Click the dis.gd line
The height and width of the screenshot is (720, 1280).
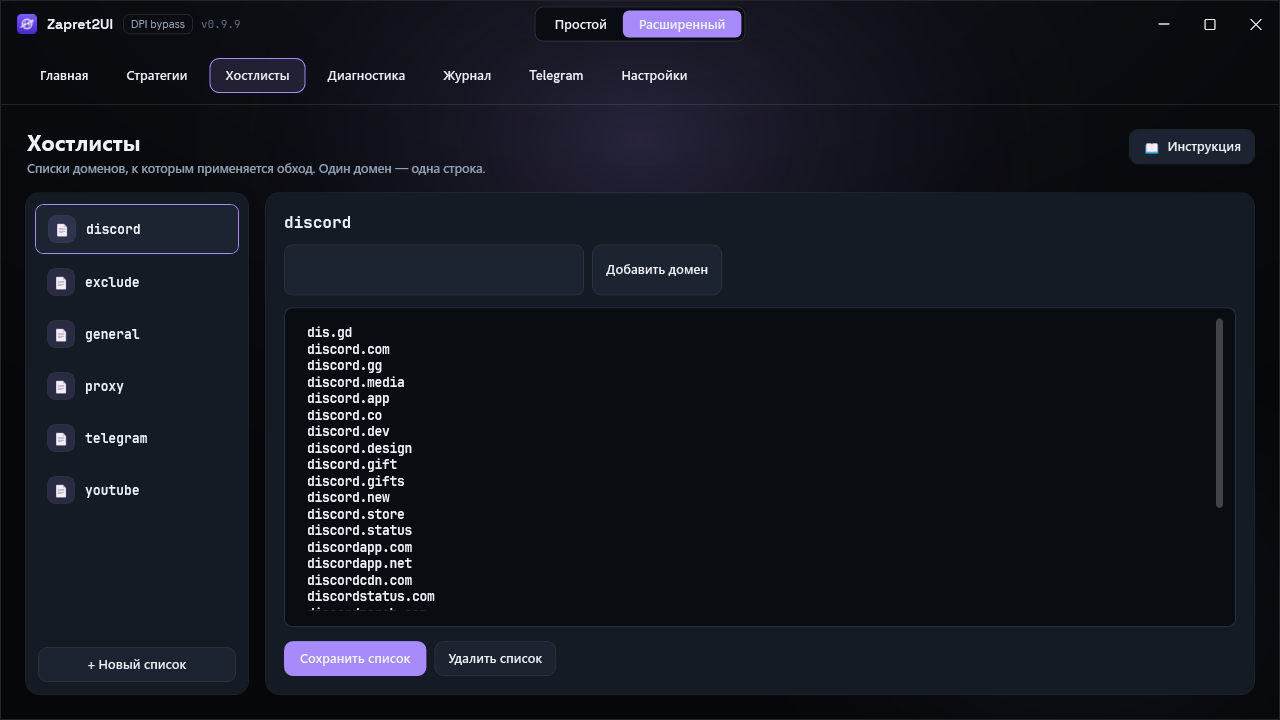click(330, 333)
